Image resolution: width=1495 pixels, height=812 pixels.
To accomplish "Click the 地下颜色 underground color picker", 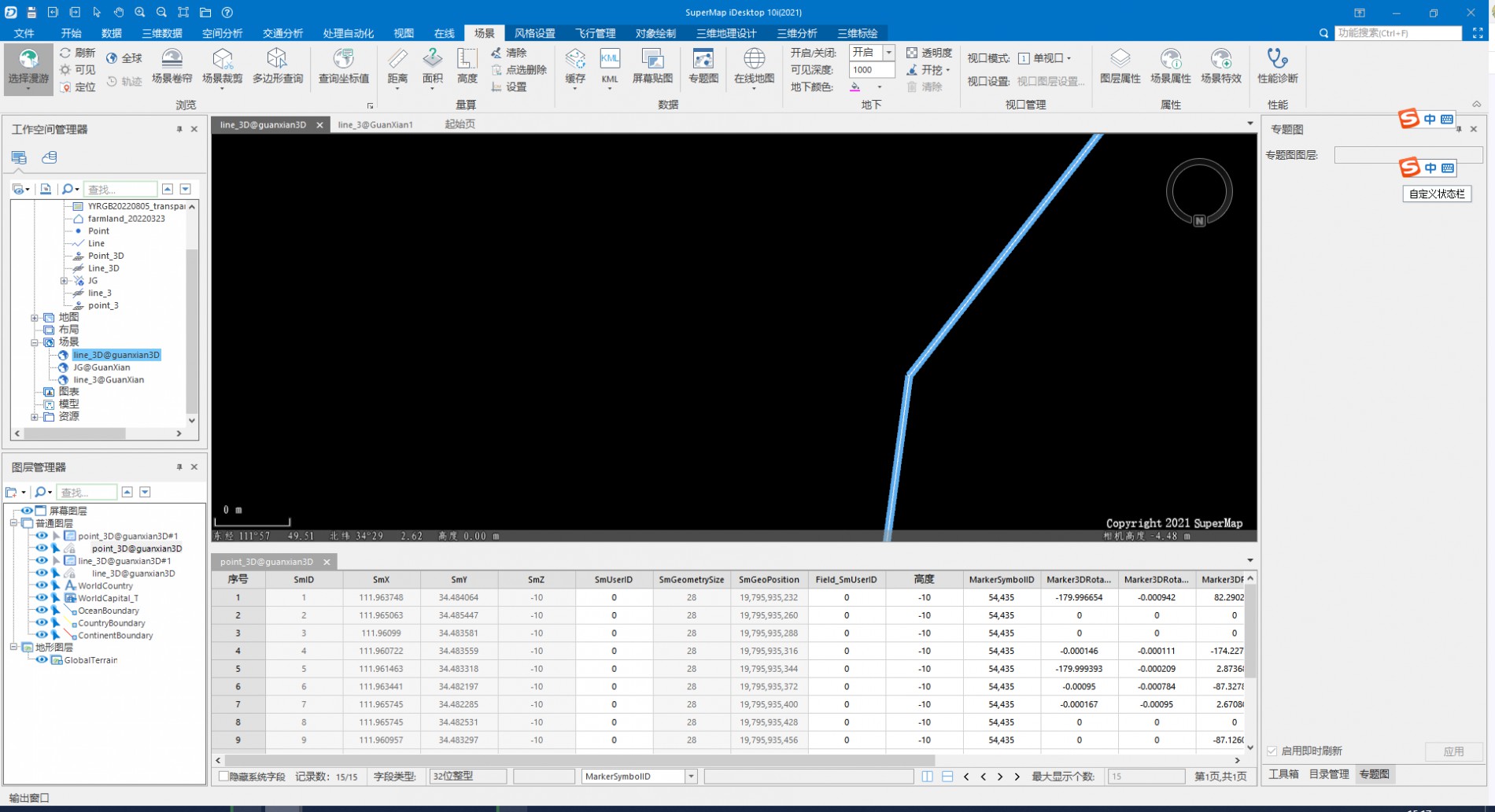I will 855,87.
